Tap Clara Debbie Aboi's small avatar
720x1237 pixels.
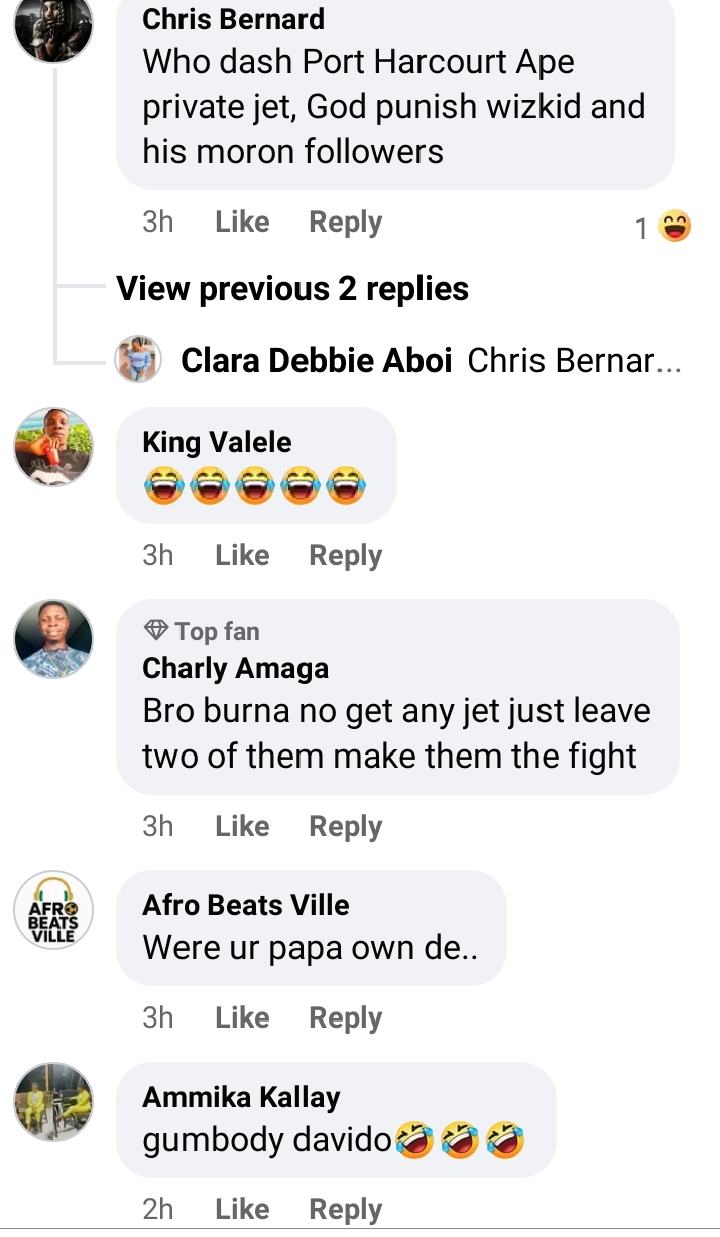138,359
